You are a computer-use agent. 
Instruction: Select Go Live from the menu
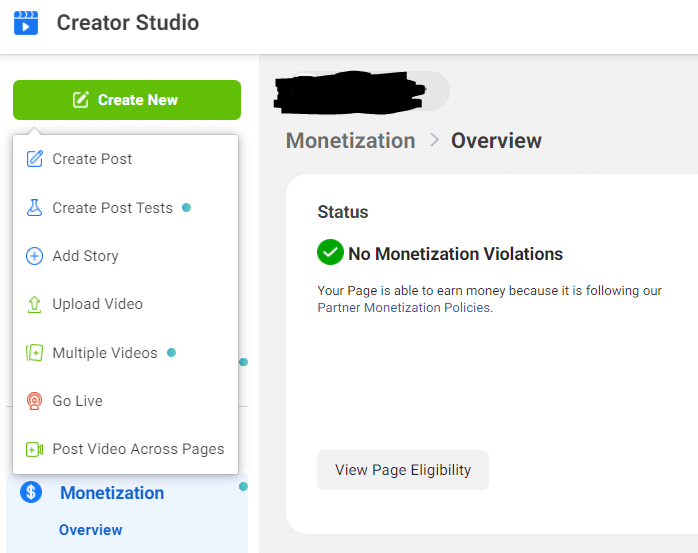(x=126, y=401)
